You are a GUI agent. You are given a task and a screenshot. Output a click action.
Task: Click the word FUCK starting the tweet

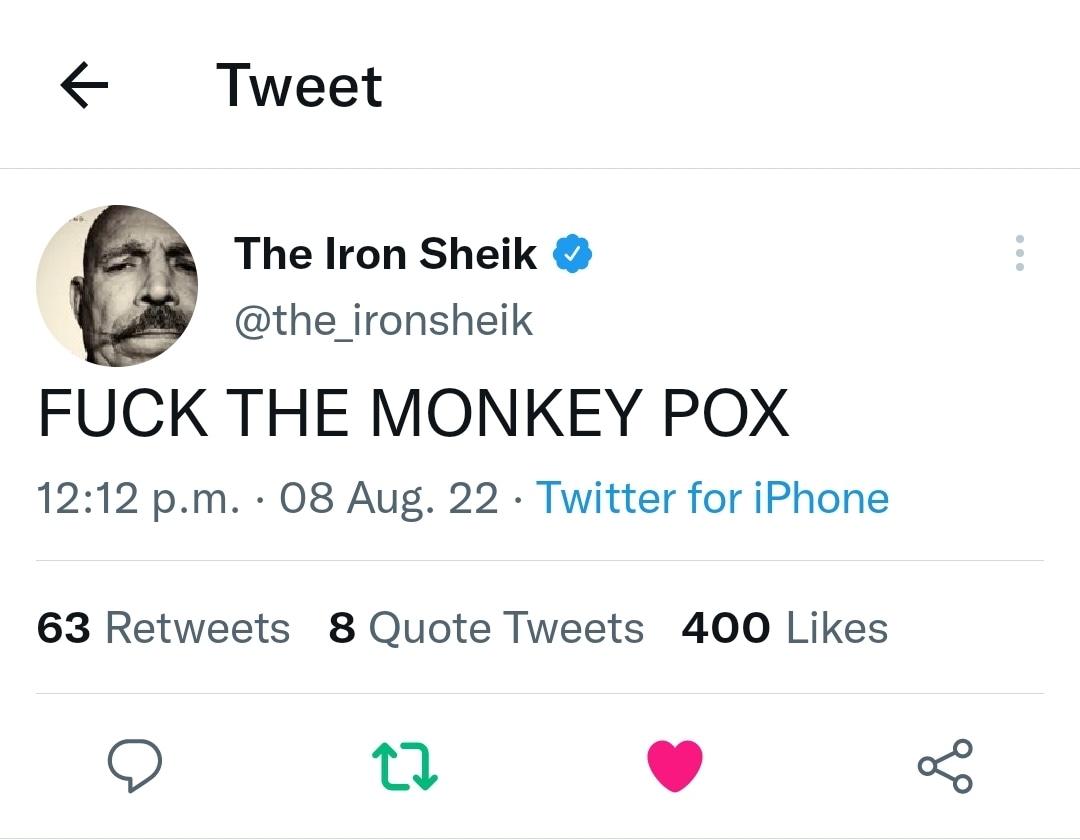tap(123, 413)
